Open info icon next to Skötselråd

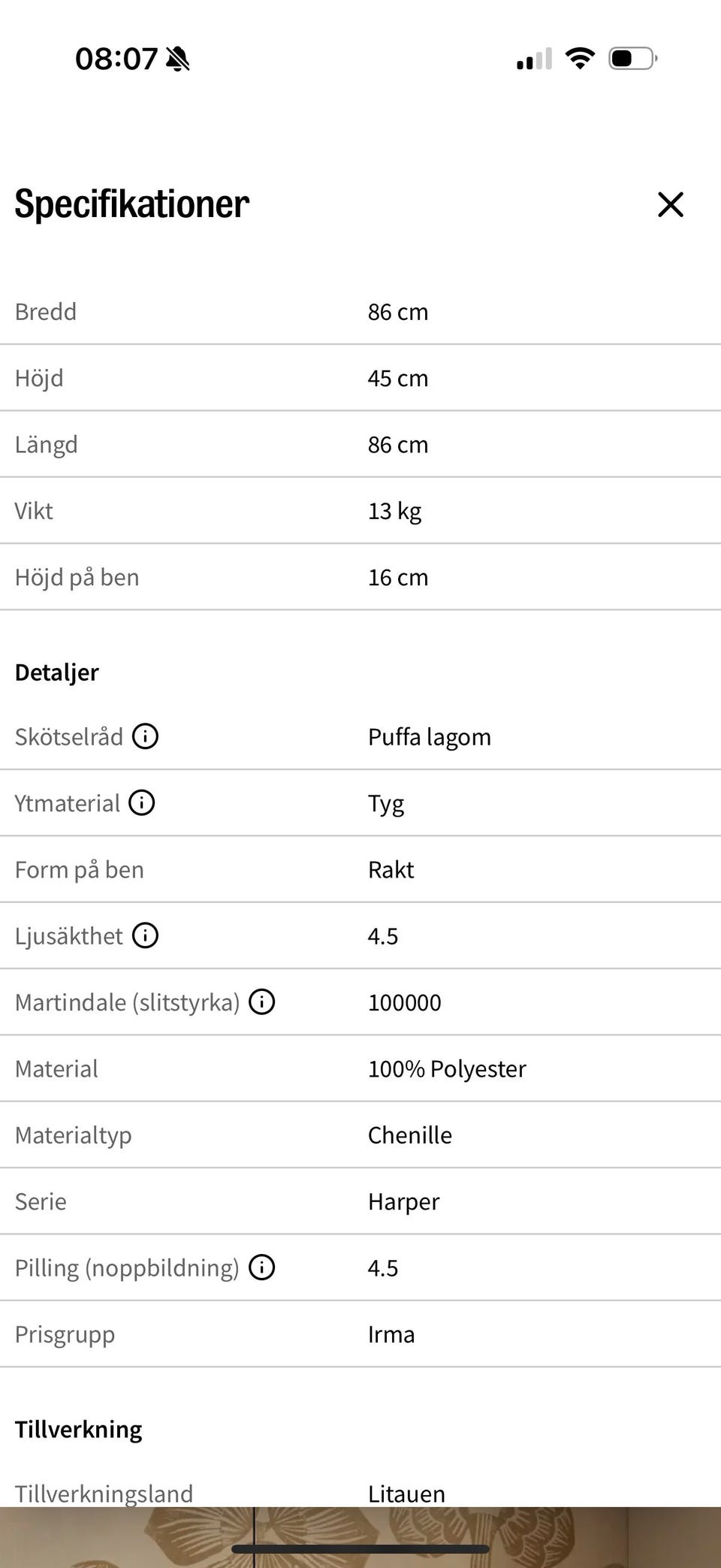click(145, 736)
